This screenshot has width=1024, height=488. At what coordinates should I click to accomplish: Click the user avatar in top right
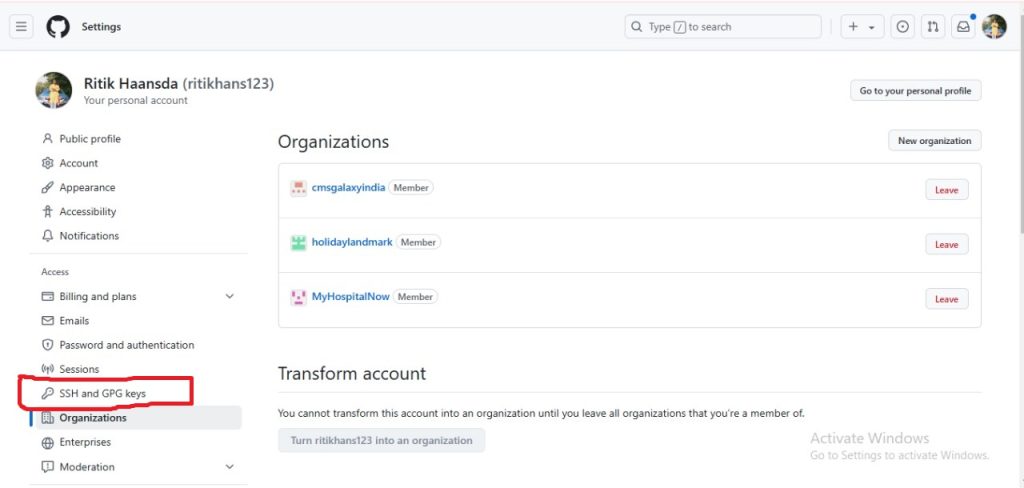994,27
